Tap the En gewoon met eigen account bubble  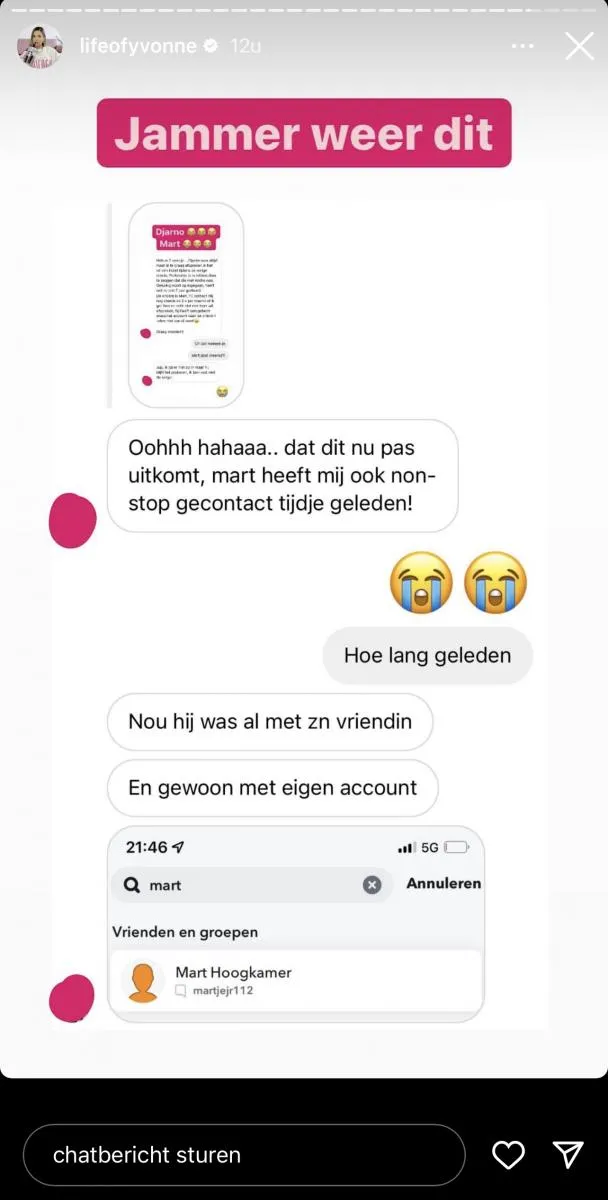tap(272, 788)
